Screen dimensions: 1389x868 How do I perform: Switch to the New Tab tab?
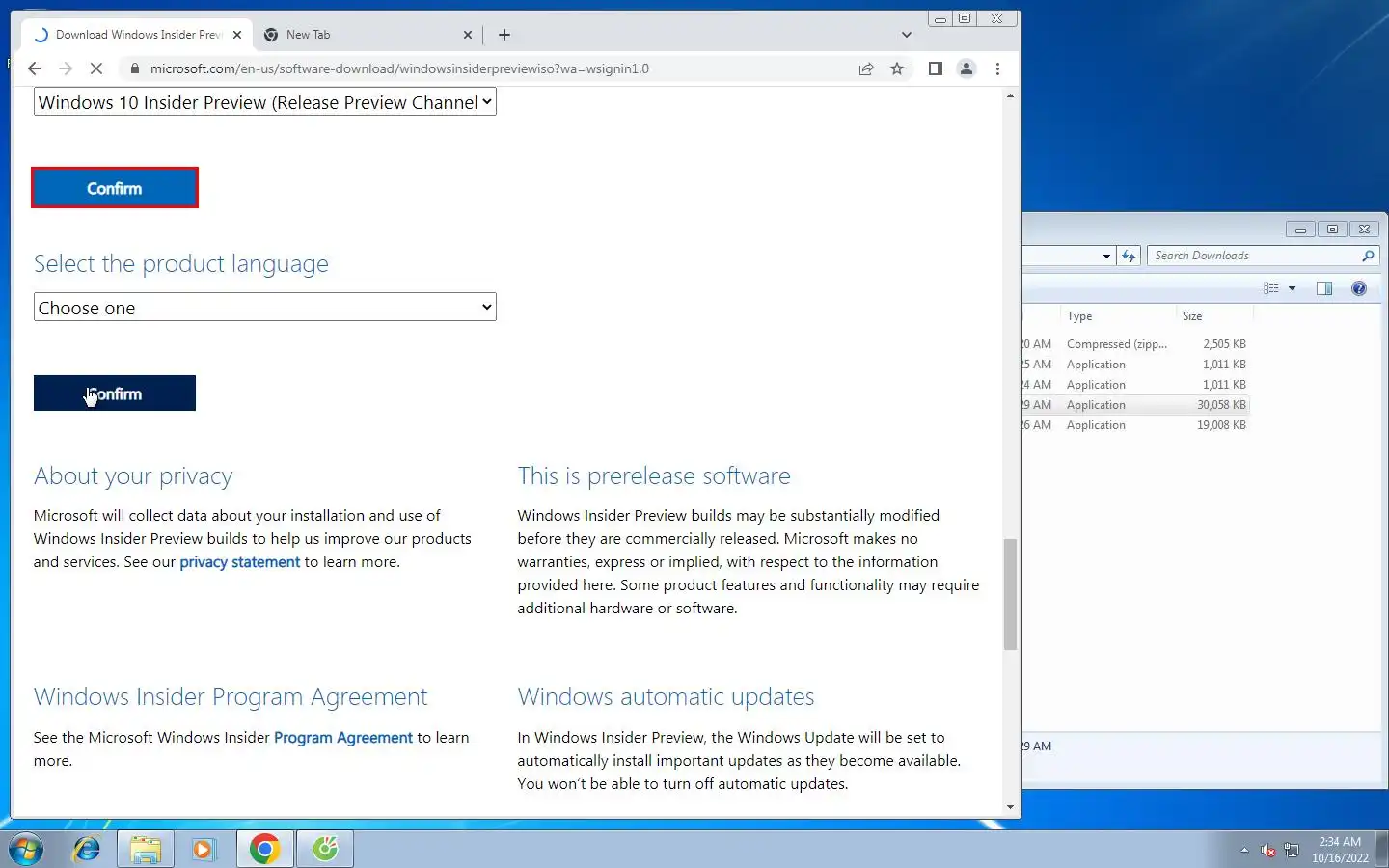coord(367,35)
